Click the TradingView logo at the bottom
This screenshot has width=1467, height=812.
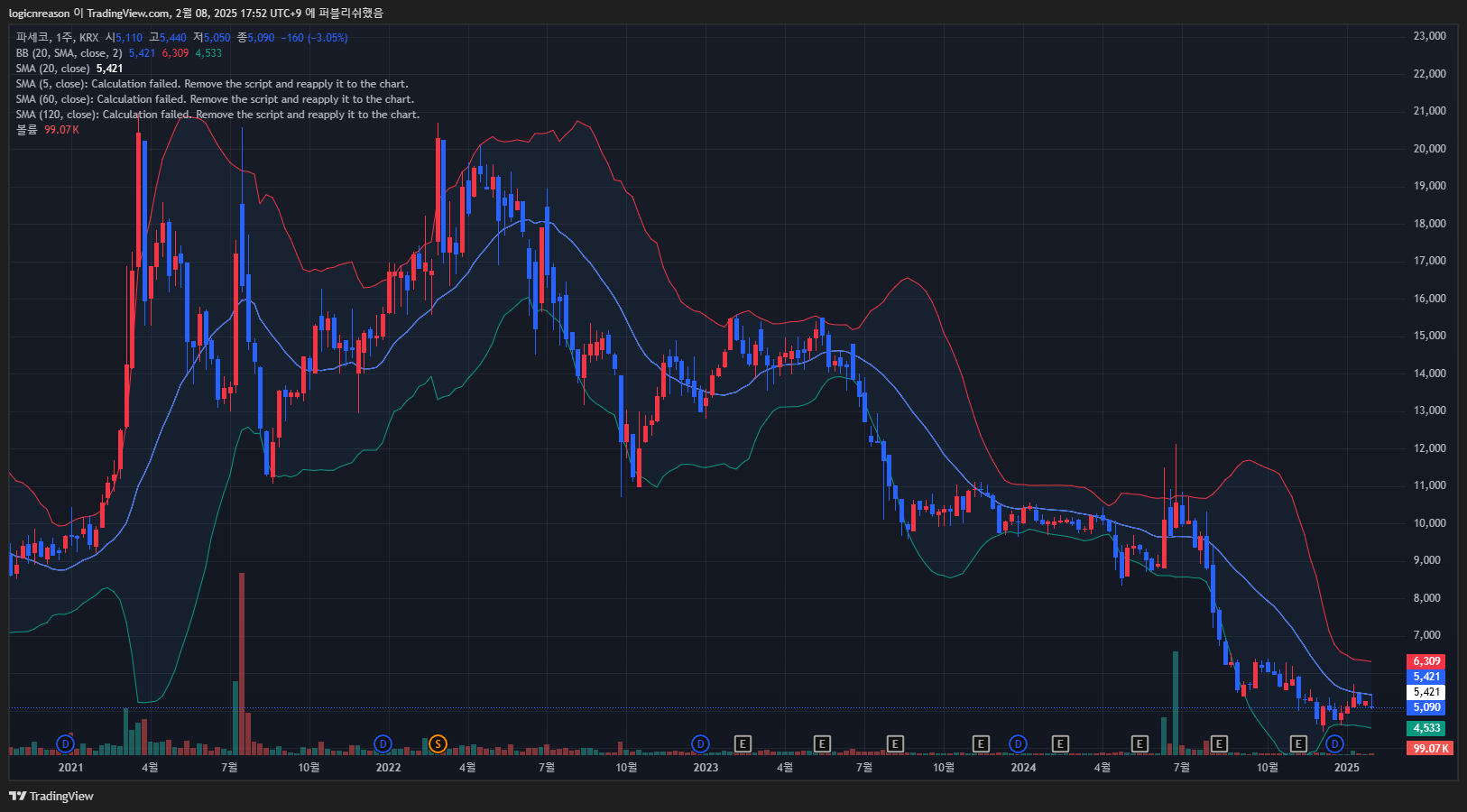[x=51, y=796]
